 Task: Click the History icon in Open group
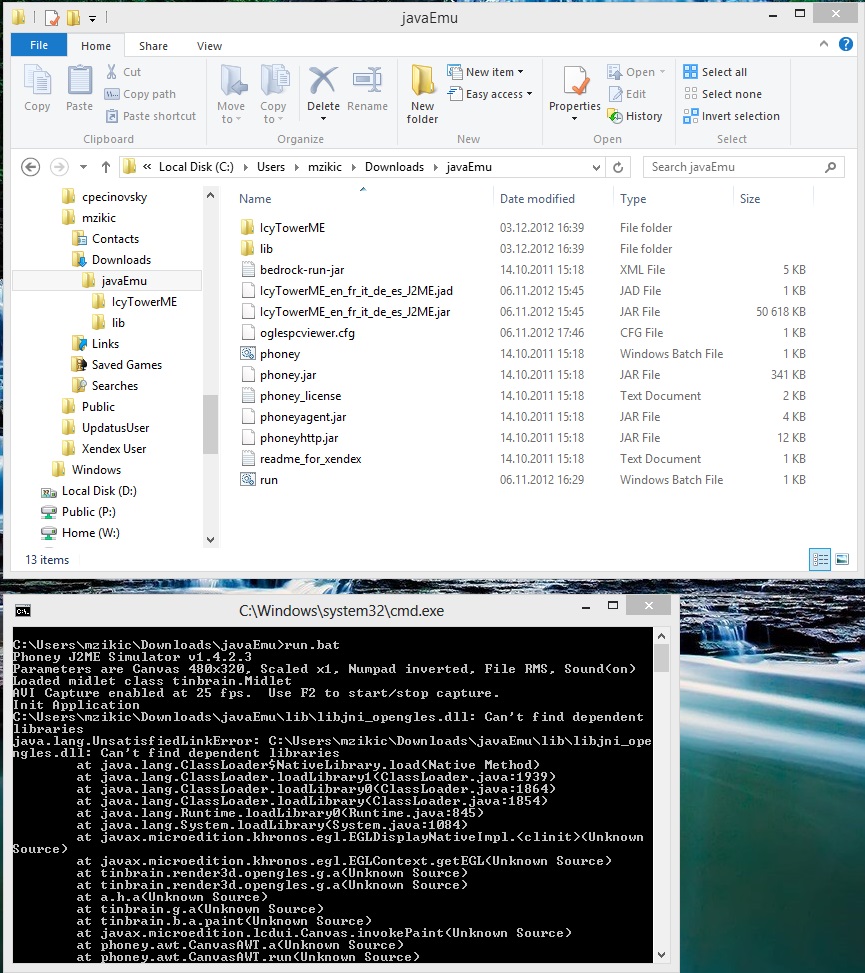click(x=615, y=116)
